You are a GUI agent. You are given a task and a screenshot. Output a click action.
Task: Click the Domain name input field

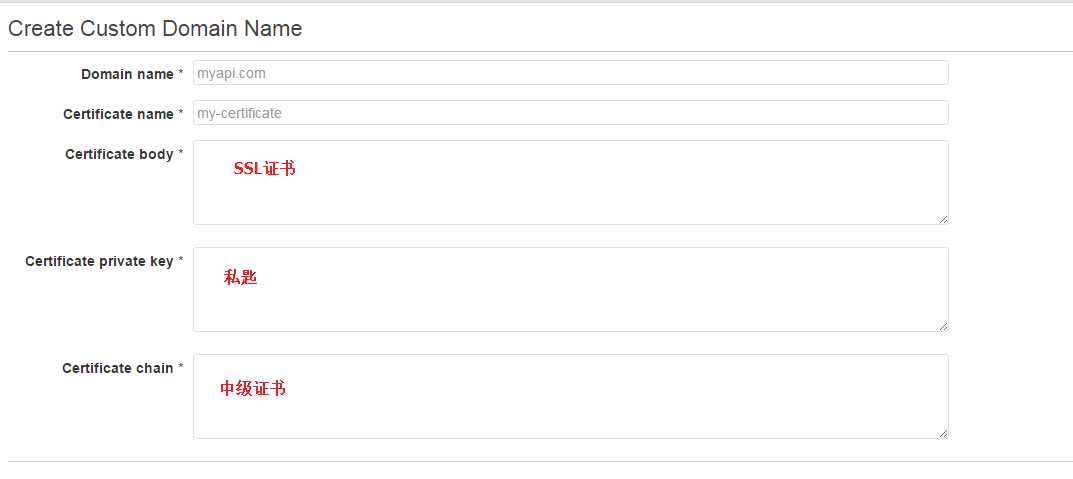[571, 73]
